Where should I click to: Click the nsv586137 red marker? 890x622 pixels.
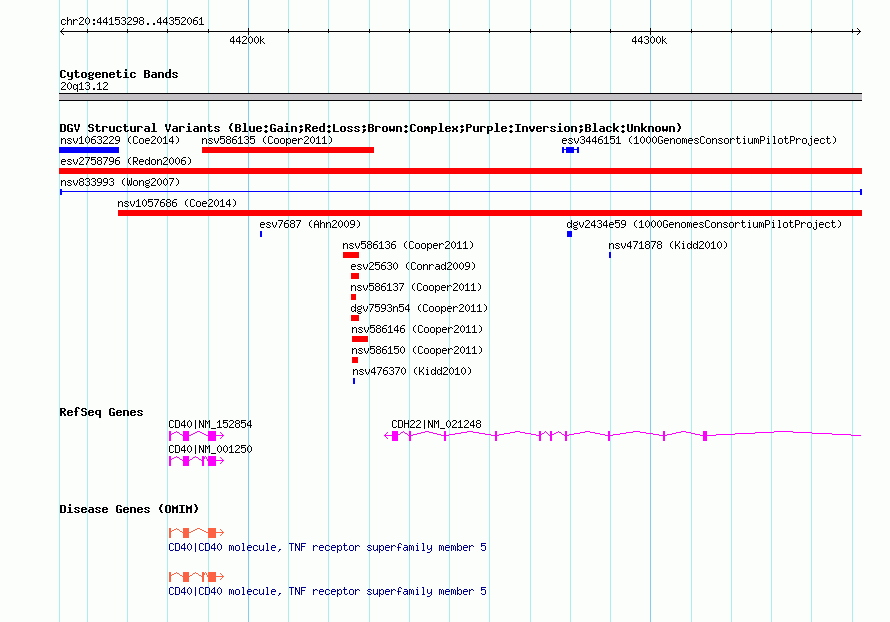(354, 297)
